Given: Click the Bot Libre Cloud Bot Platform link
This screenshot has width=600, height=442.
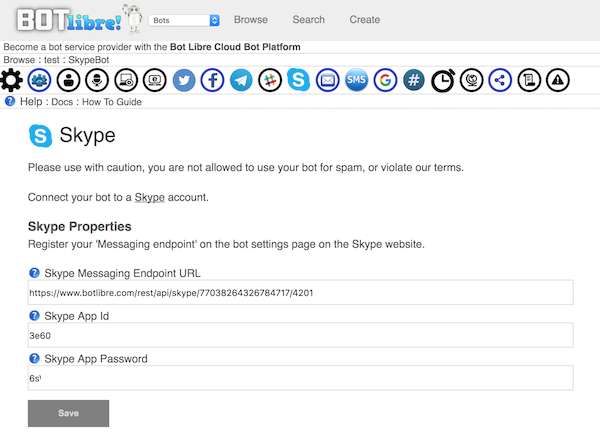Looking at the screenshot, I should (235, 47).
